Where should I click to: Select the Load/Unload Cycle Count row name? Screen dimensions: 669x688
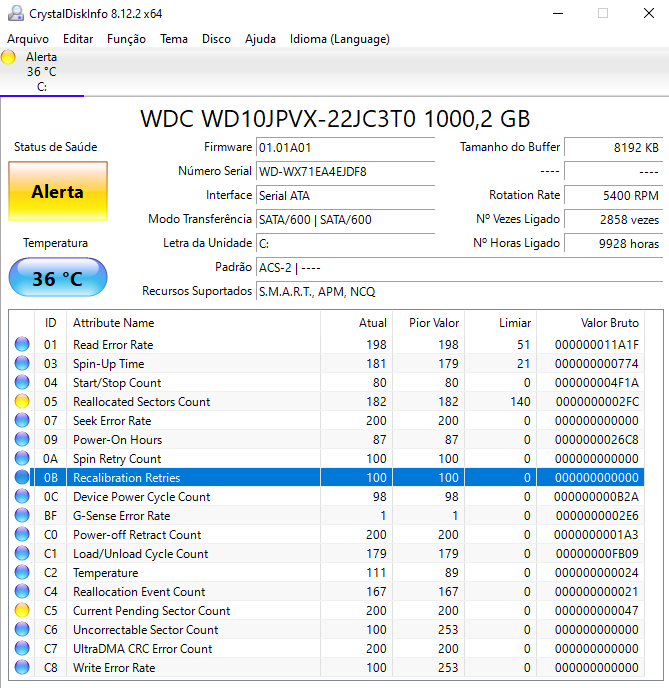[x=140, y=554]
